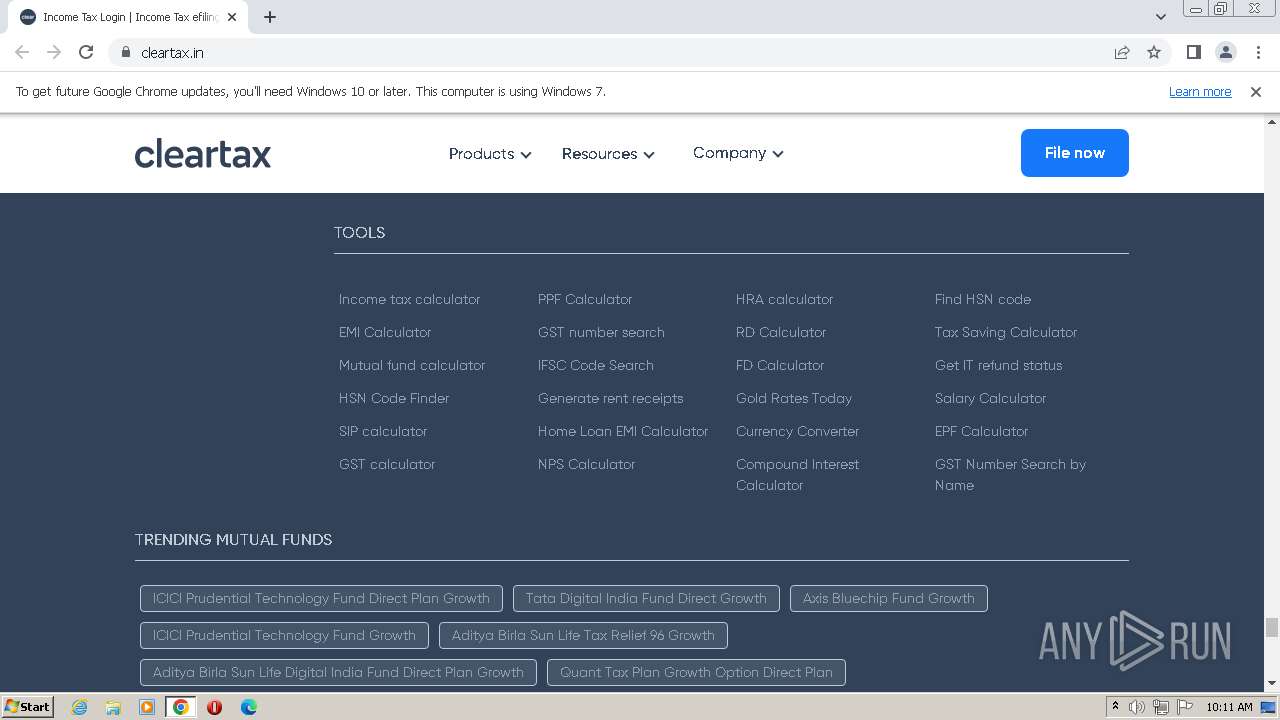The image size is (1280, 720).
Task: Select Tata Digital India Fund Direct Growth
Action: click(646, 598)
